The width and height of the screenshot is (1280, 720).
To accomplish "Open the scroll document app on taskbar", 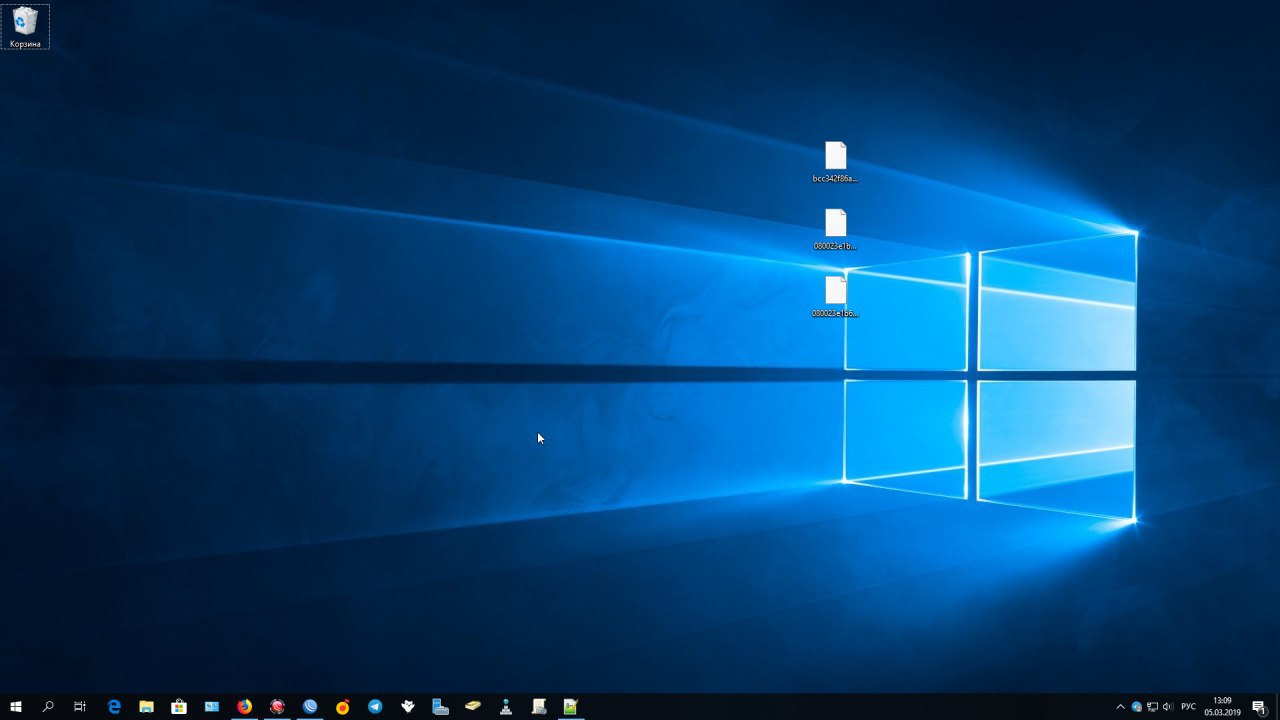I will tap(539, 707).
